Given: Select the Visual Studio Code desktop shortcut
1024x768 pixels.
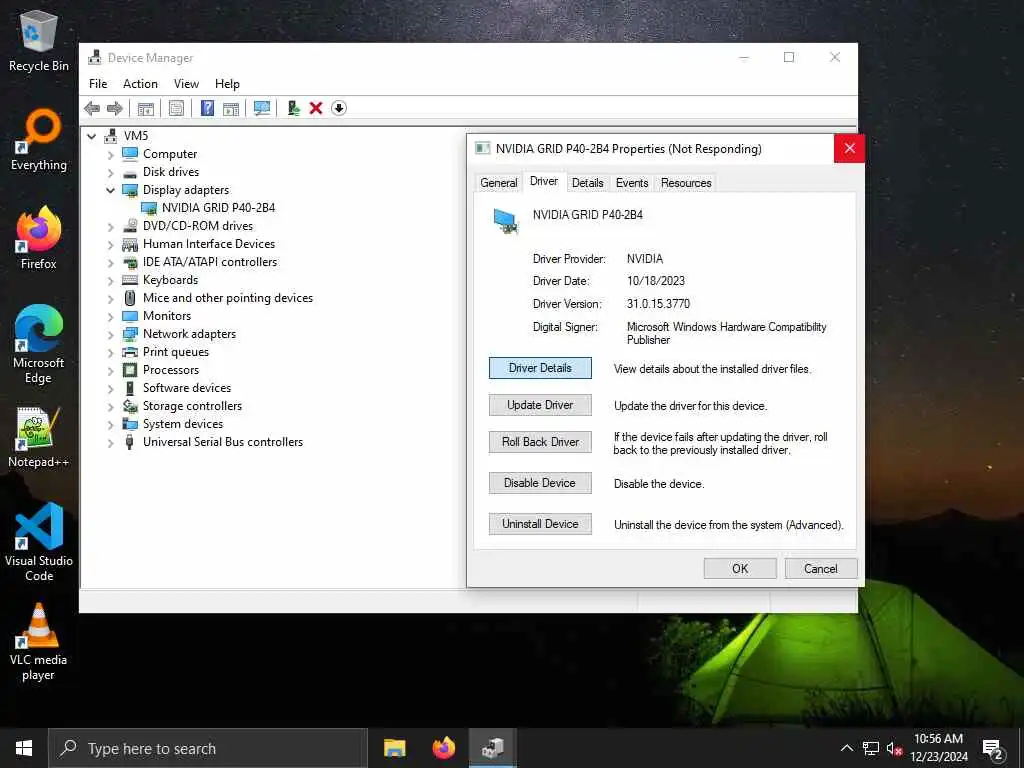Looking at the screenshot, I should click(39, 542).
